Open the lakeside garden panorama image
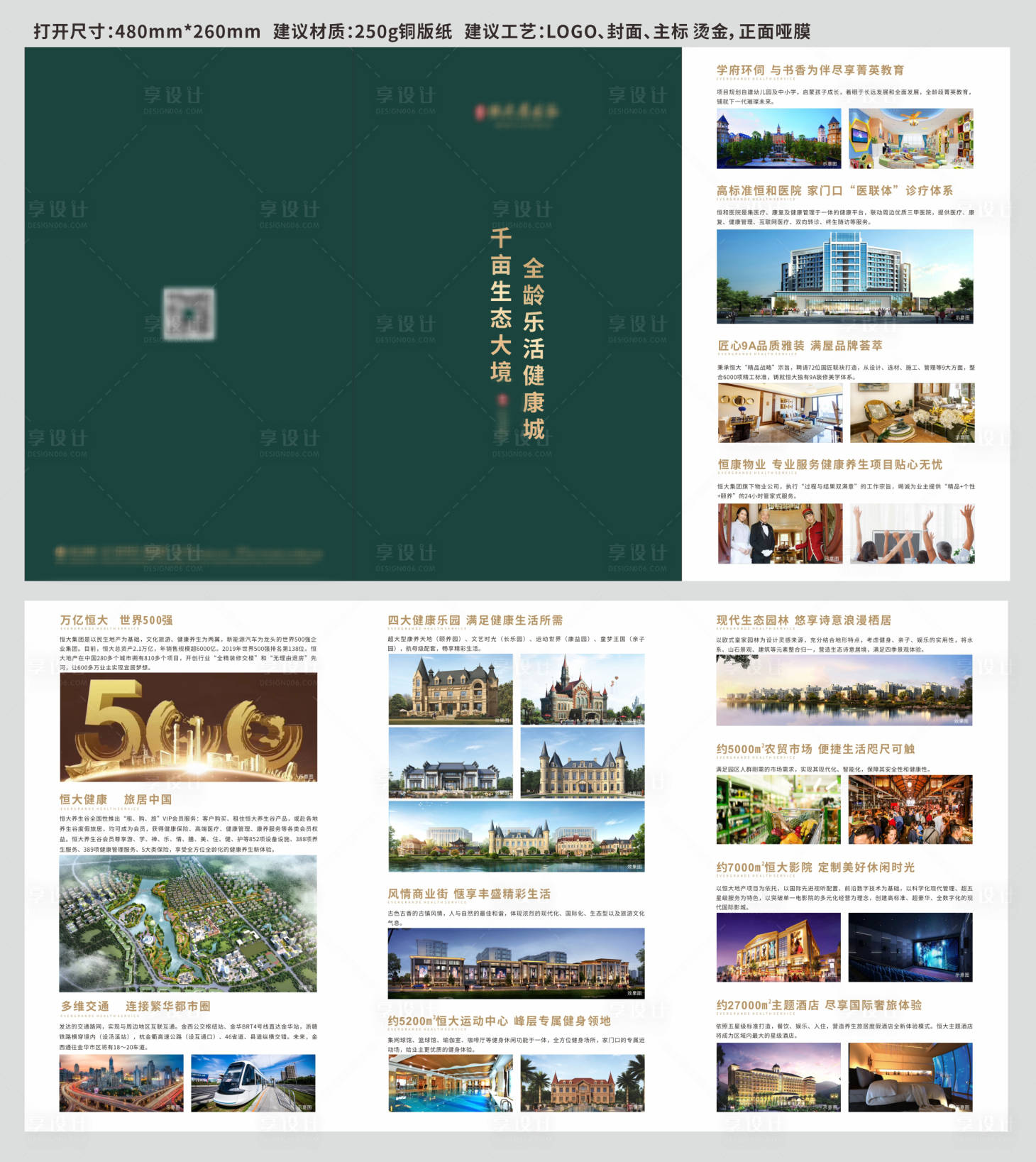The width and height of the screenshot is (1036, 1162). click(x=844, y=690)
